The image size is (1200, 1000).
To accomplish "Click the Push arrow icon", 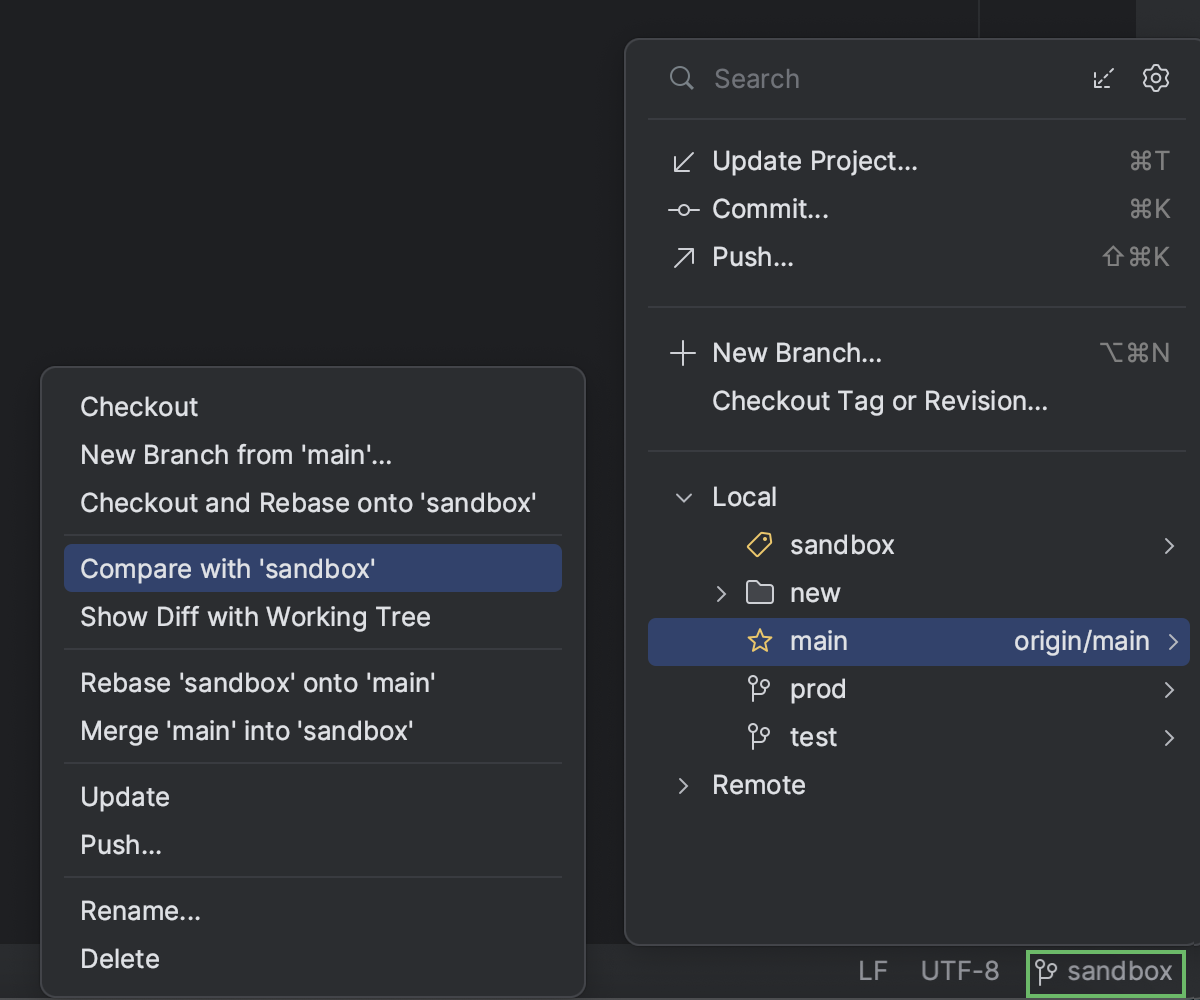I will (x=682, y=257).
